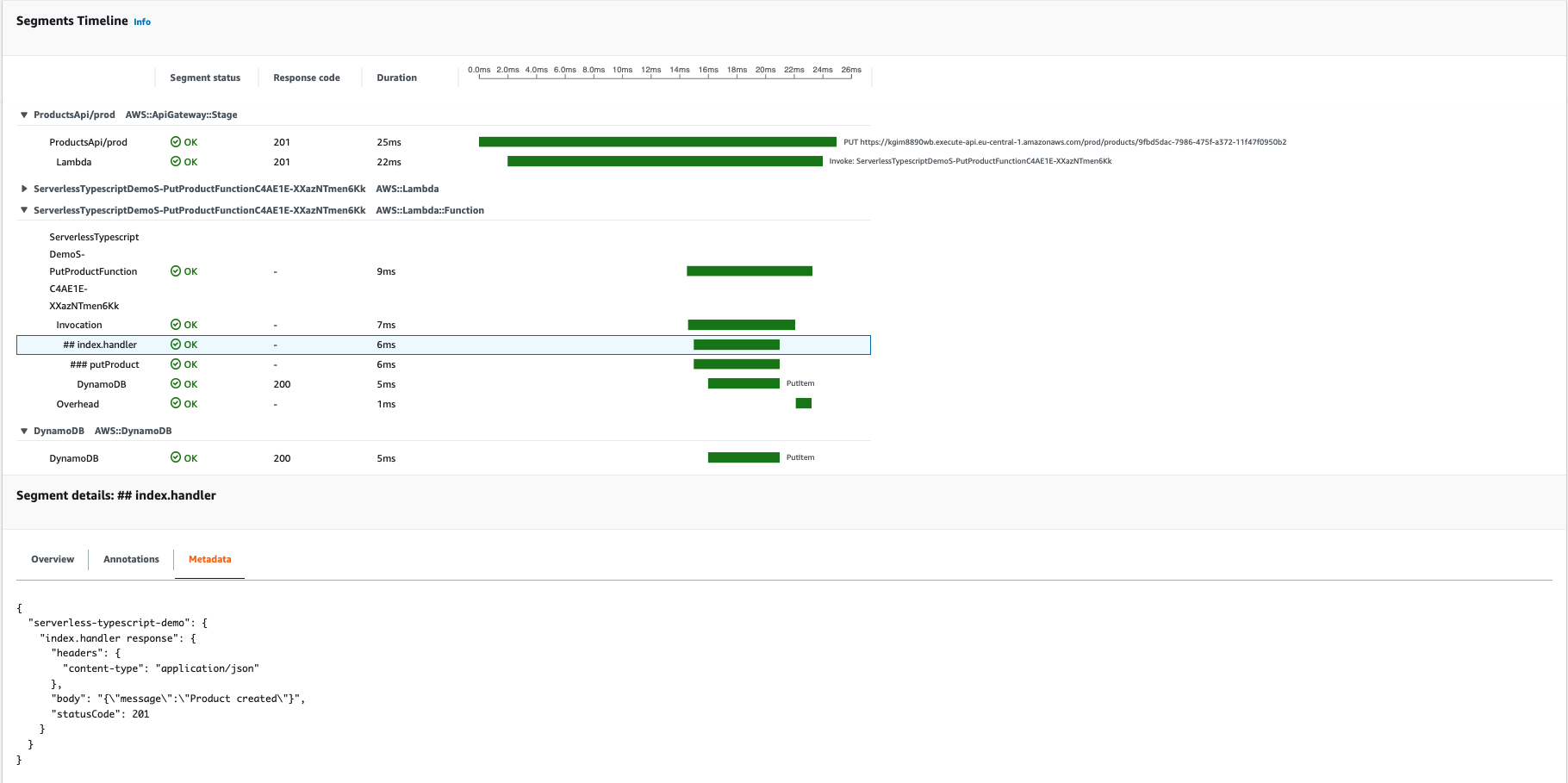
Task: Collapse the DynamoDB AWS::DynamoDB section
Action: [x=23, y=431]
